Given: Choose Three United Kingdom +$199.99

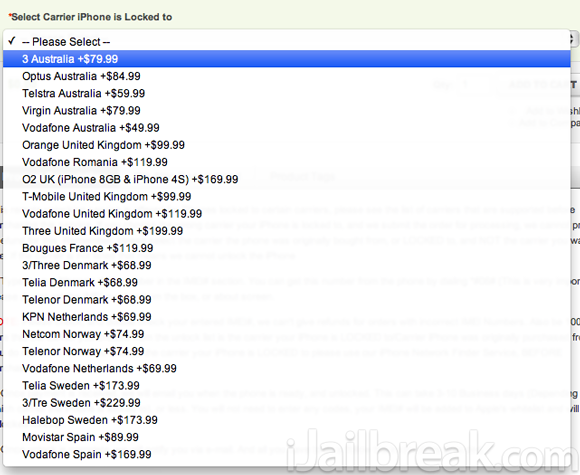Looking at the screenshot, I should coord(287,231).
